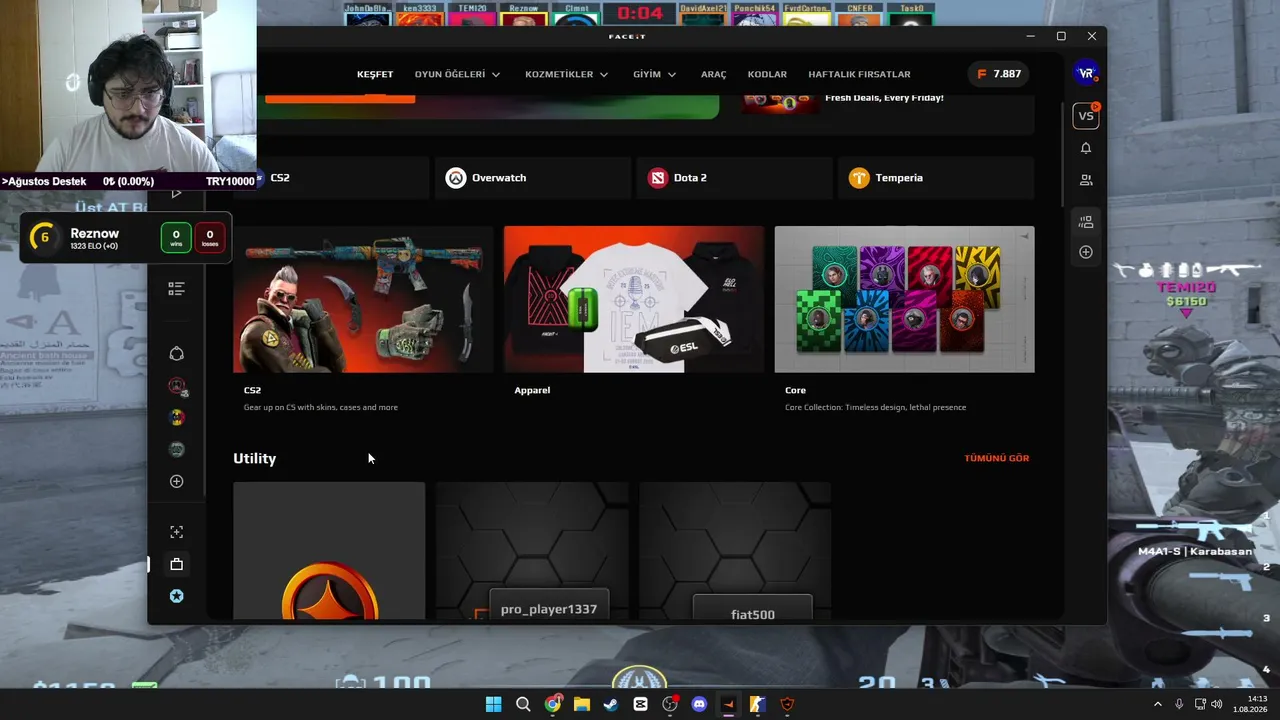
Task: Select the Keşfet tab
Action: point(375,74)
